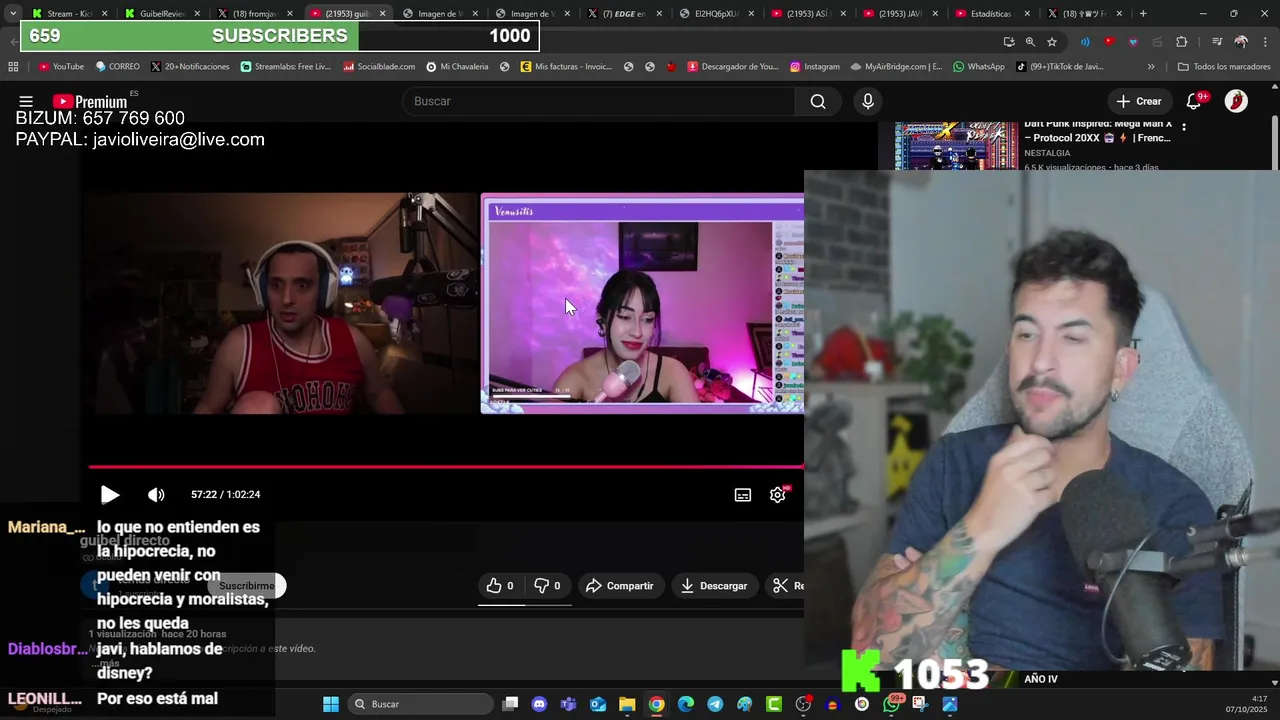Open the Descargador de You... bookmark
This screenshot has width=1280, height=720.
point(732,67)
